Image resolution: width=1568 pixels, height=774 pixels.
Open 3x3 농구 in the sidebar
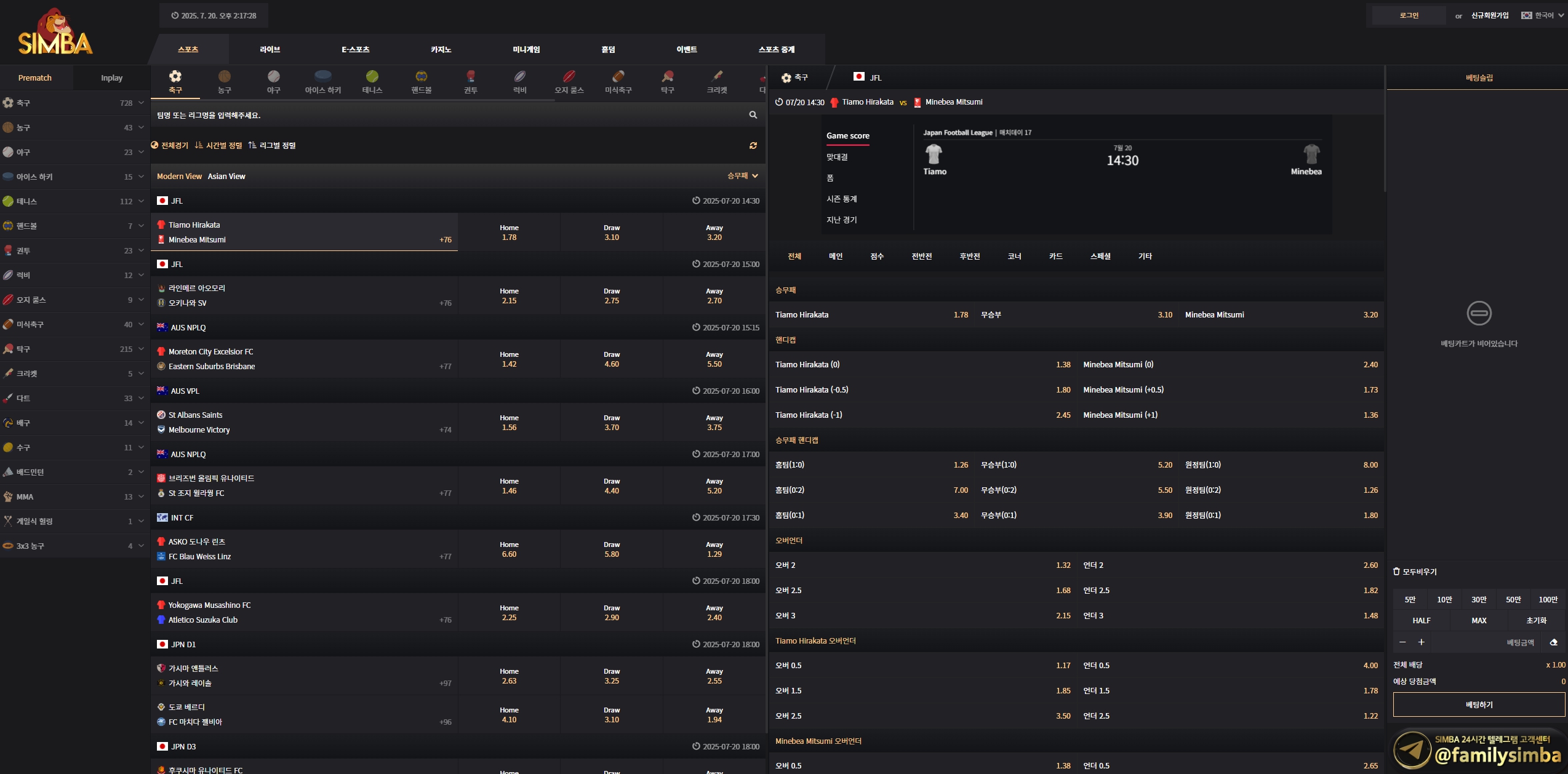pos(74,546)
